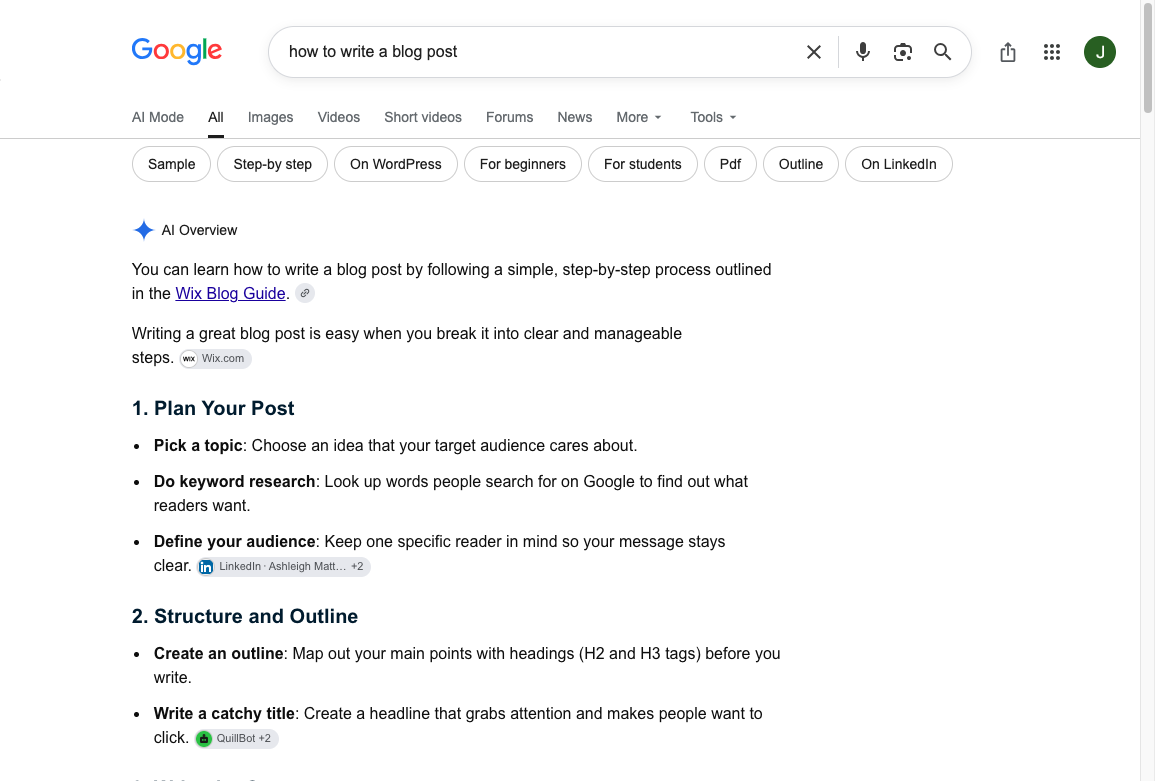Click the heading 1. Plan Your Post
Image resolution: width=1155 pixels, height=781 pixels.
coord(213,408)
